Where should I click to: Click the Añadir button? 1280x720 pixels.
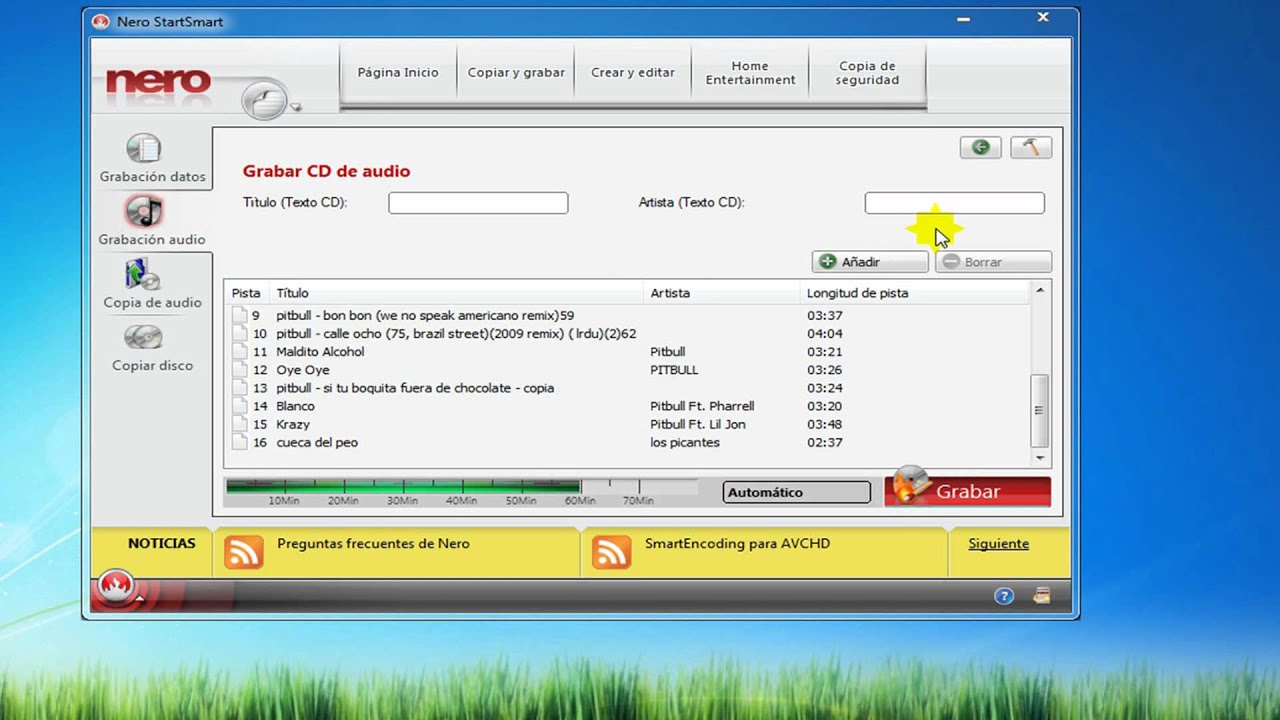[x=870, y=262]
